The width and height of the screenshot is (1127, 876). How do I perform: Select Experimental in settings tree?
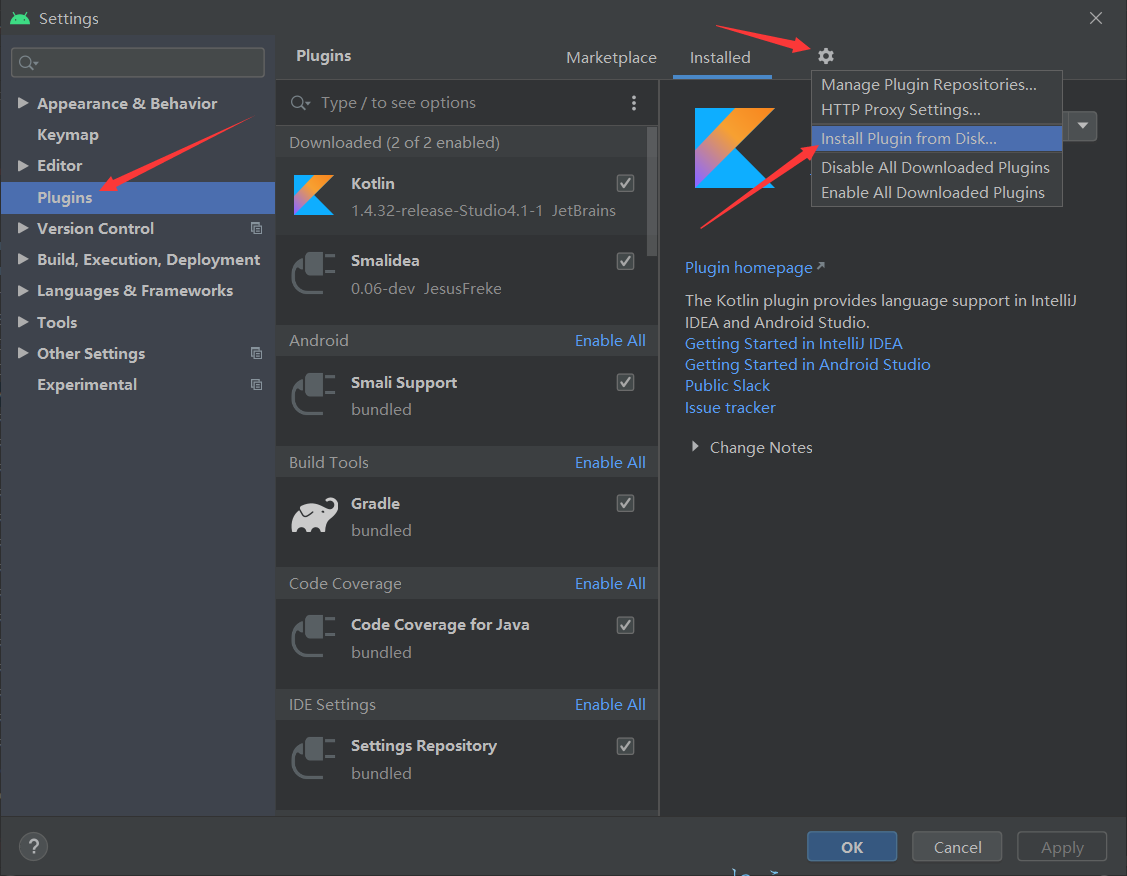click(87, 384)
